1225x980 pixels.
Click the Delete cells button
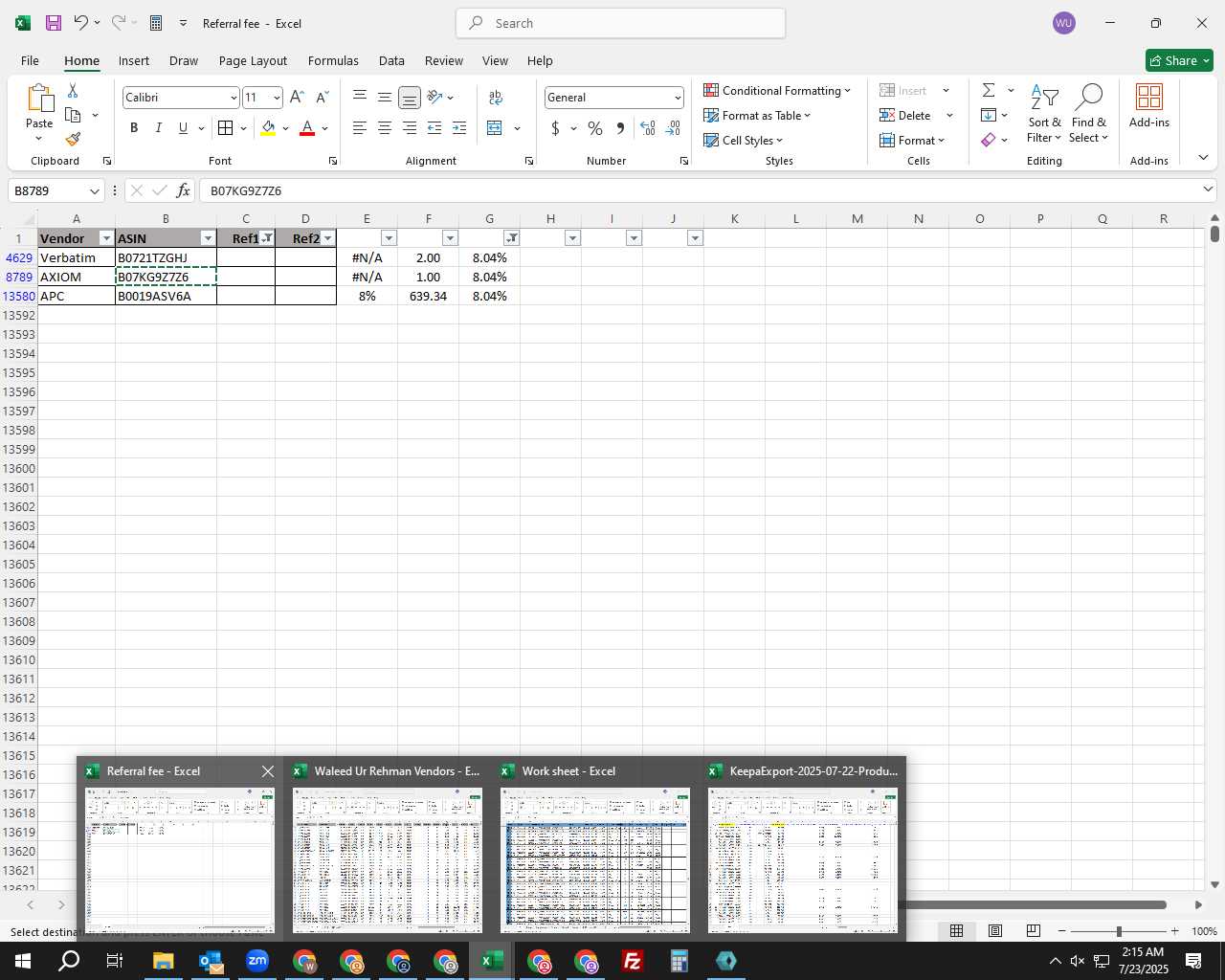pyautogui.click(x=905, y=115)
